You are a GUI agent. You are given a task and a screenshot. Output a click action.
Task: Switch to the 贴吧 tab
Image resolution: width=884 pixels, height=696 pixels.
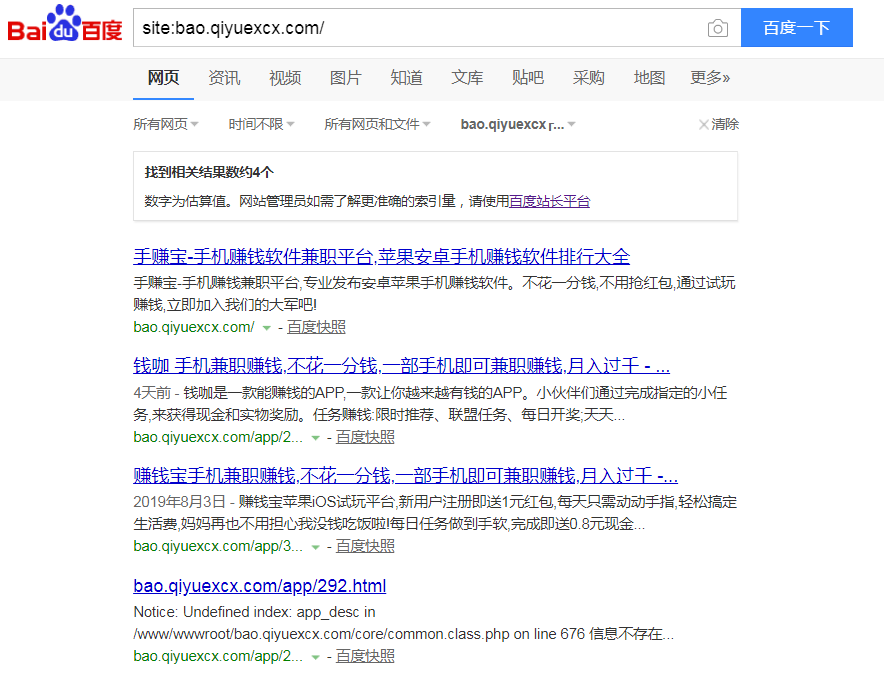coord(528,78)
